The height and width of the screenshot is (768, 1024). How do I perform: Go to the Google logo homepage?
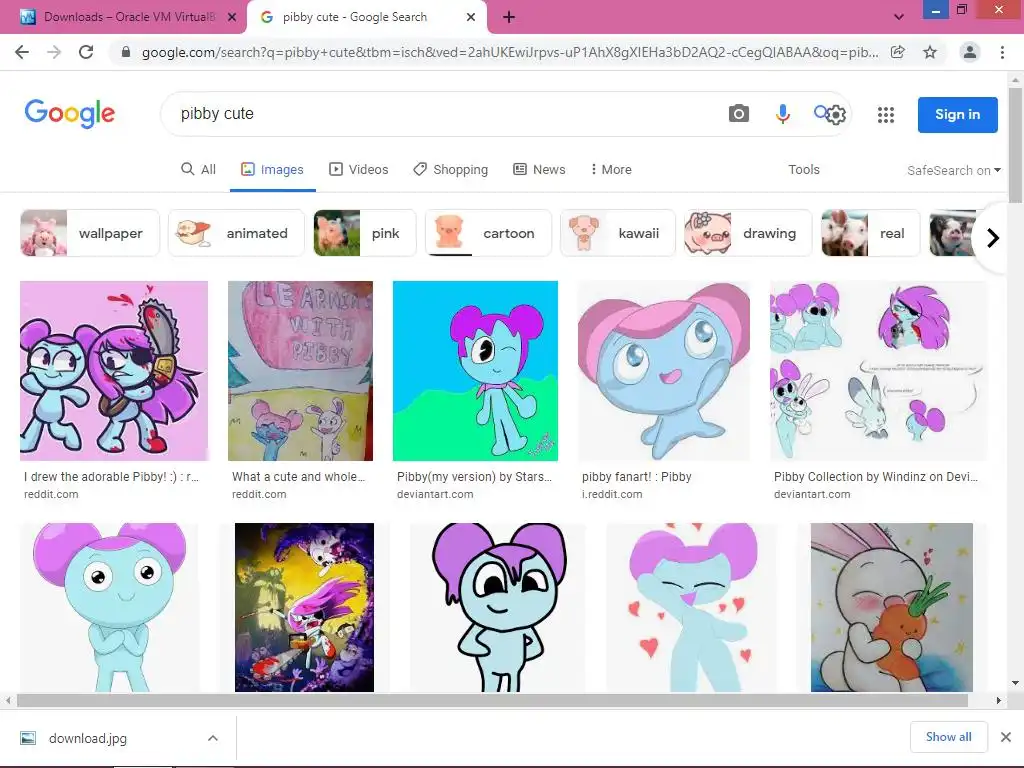[x=70, y=114]
